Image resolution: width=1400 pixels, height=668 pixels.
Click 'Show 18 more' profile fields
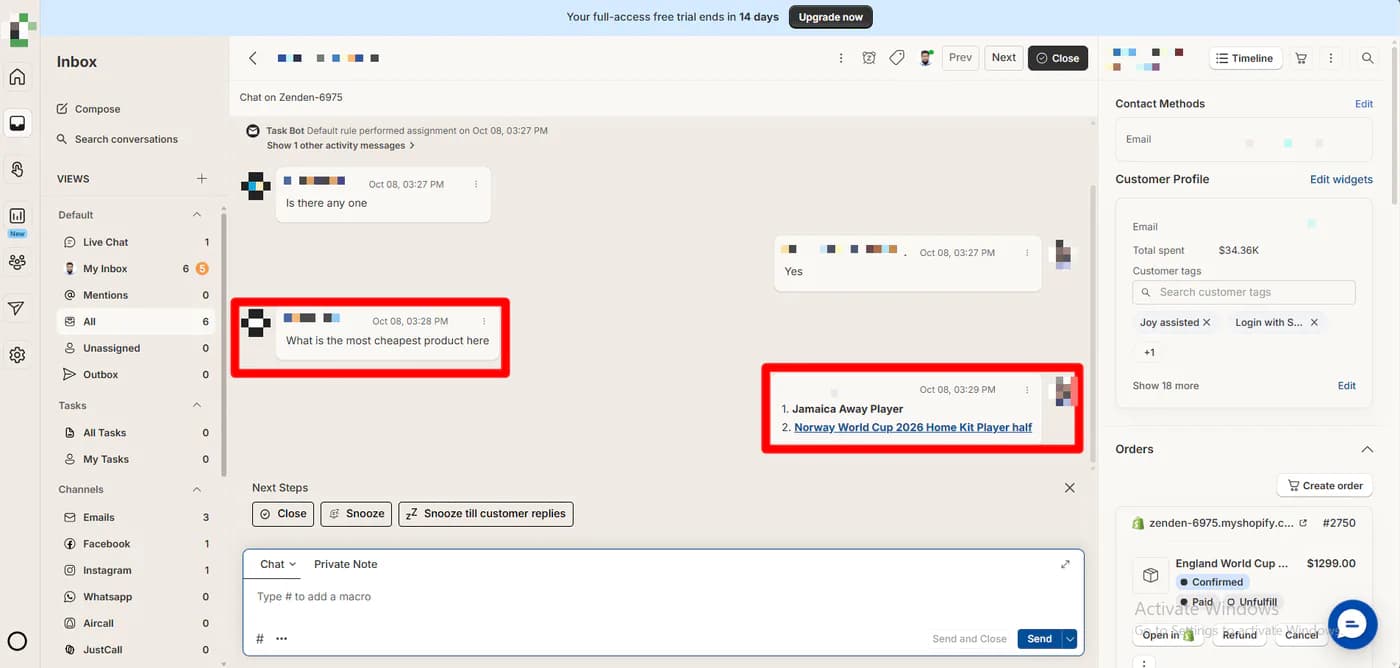tap(1165, 386)
